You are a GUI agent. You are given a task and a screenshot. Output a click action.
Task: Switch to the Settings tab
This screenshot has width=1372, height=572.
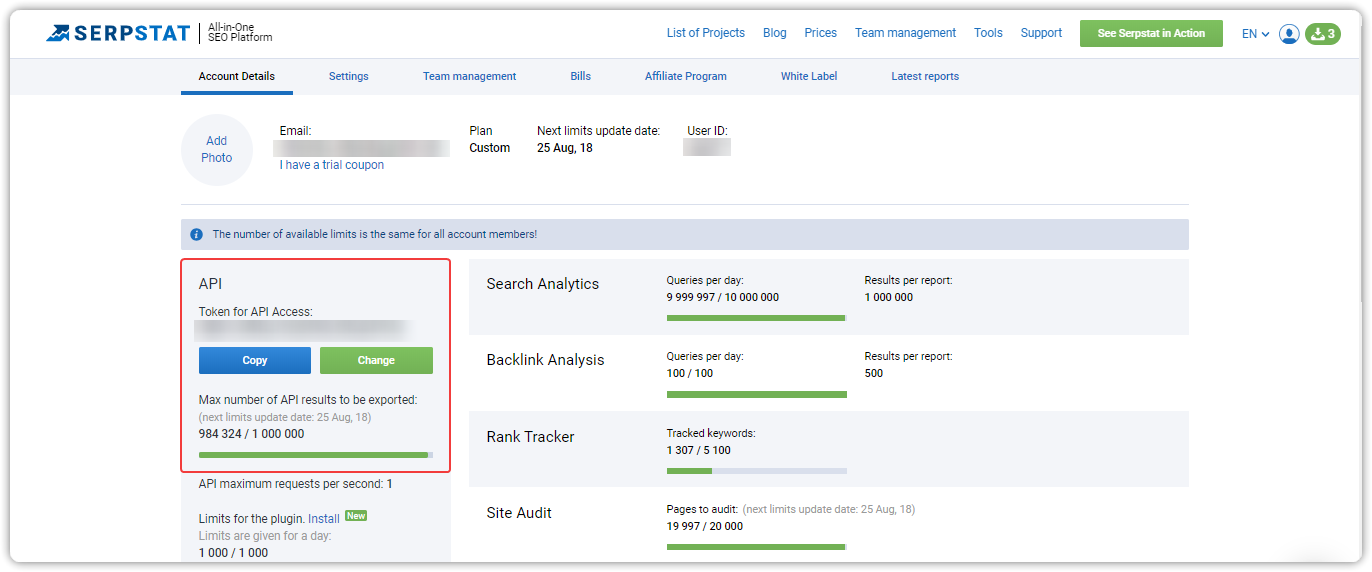pyautogui.click(x=349, y=76)
